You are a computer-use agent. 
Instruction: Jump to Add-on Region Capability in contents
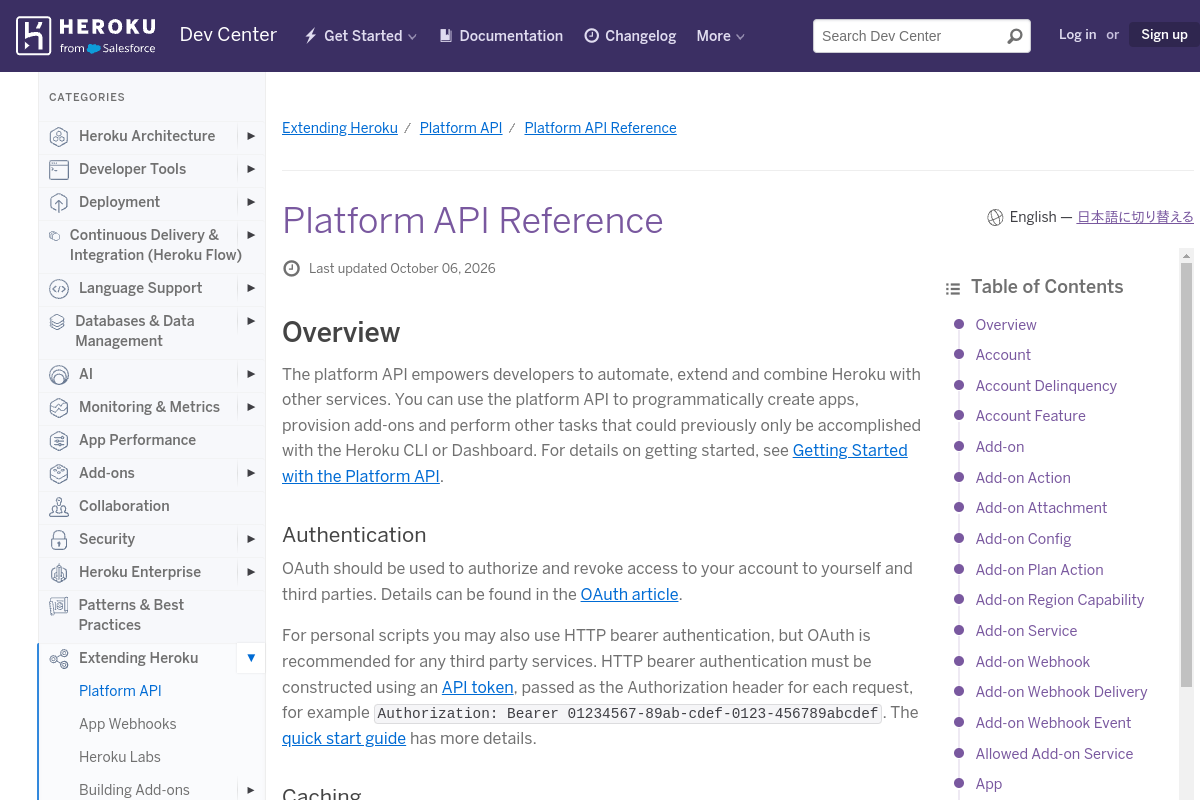1060,600
